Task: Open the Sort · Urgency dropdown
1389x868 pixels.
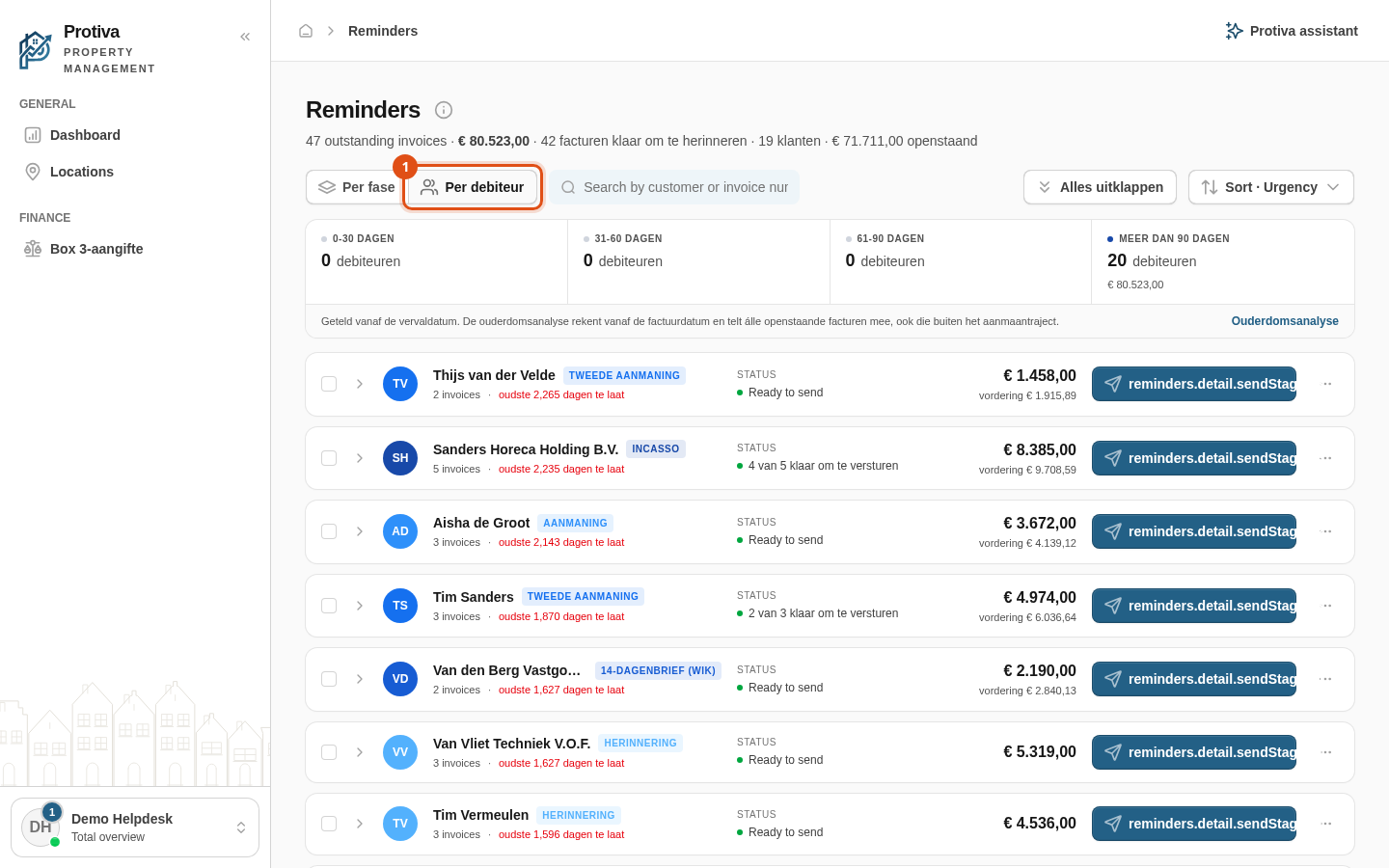Action: click(x=1271, y=187)
